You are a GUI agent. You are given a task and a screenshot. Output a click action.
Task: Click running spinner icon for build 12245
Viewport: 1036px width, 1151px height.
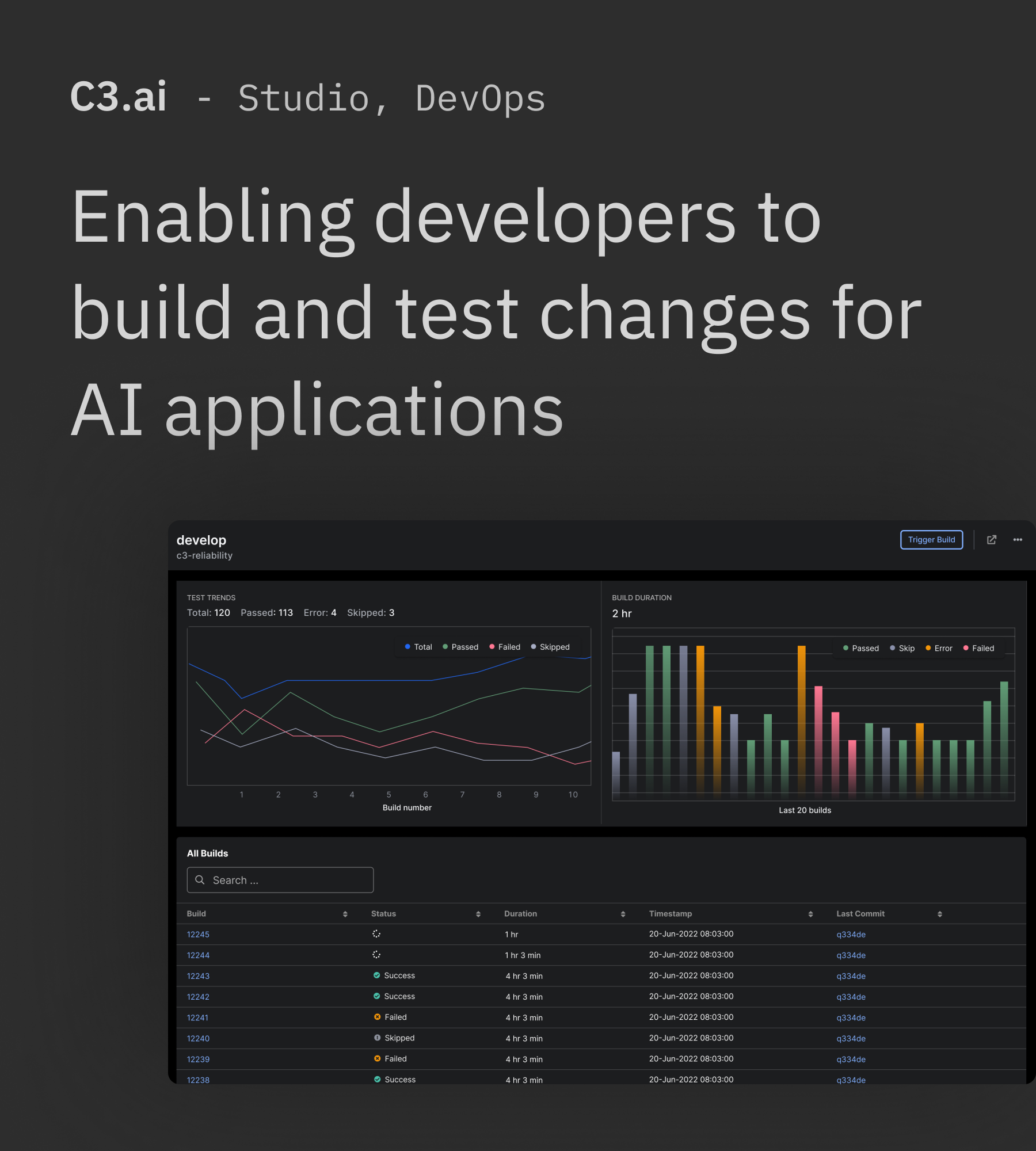click(376, 933)
